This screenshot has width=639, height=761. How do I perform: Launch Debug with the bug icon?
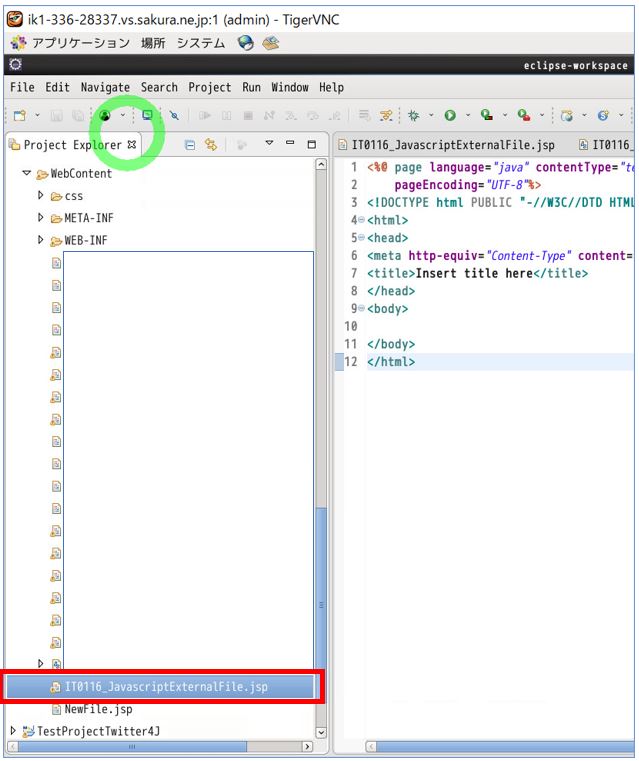click(413, 116)
